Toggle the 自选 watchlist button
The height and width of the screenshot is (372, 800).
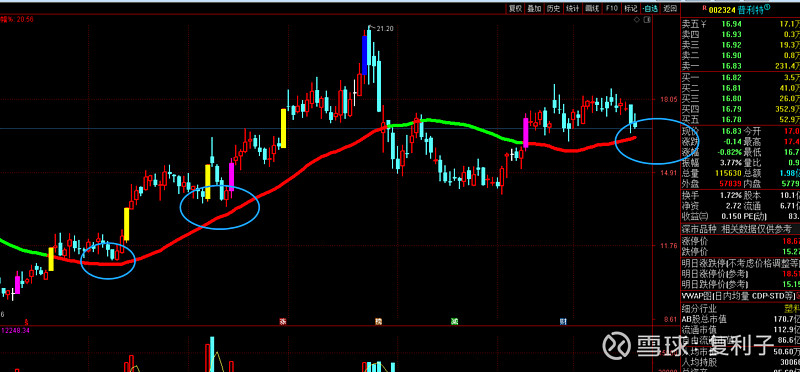[x=650, y=8]
